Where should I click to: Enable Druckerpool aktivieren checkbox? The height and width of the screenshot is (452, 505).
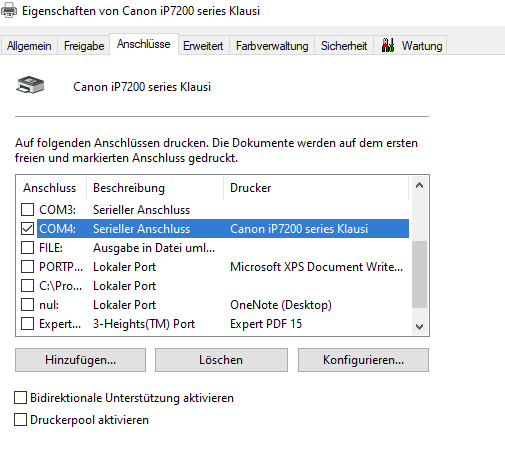(x=20, y=420)
